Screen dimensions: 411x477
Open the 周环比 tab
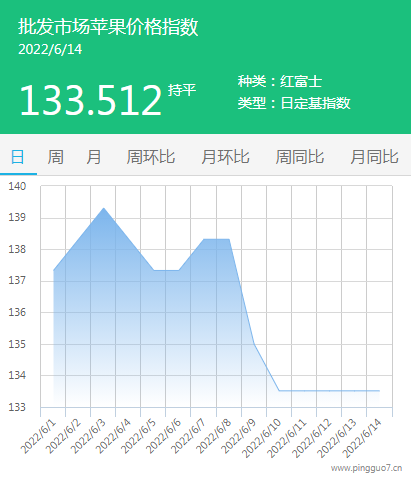point(151,157)
